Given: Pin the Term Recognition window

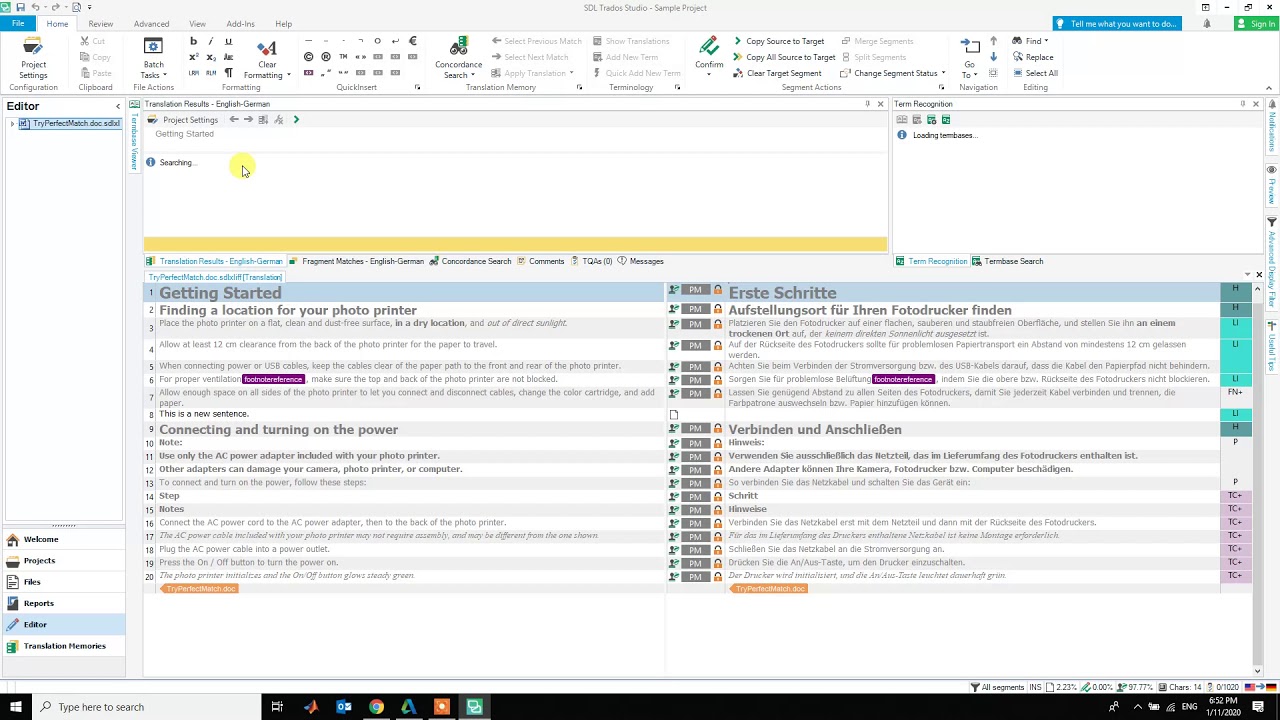Looking at the screenshot, I should point(1242,104).
